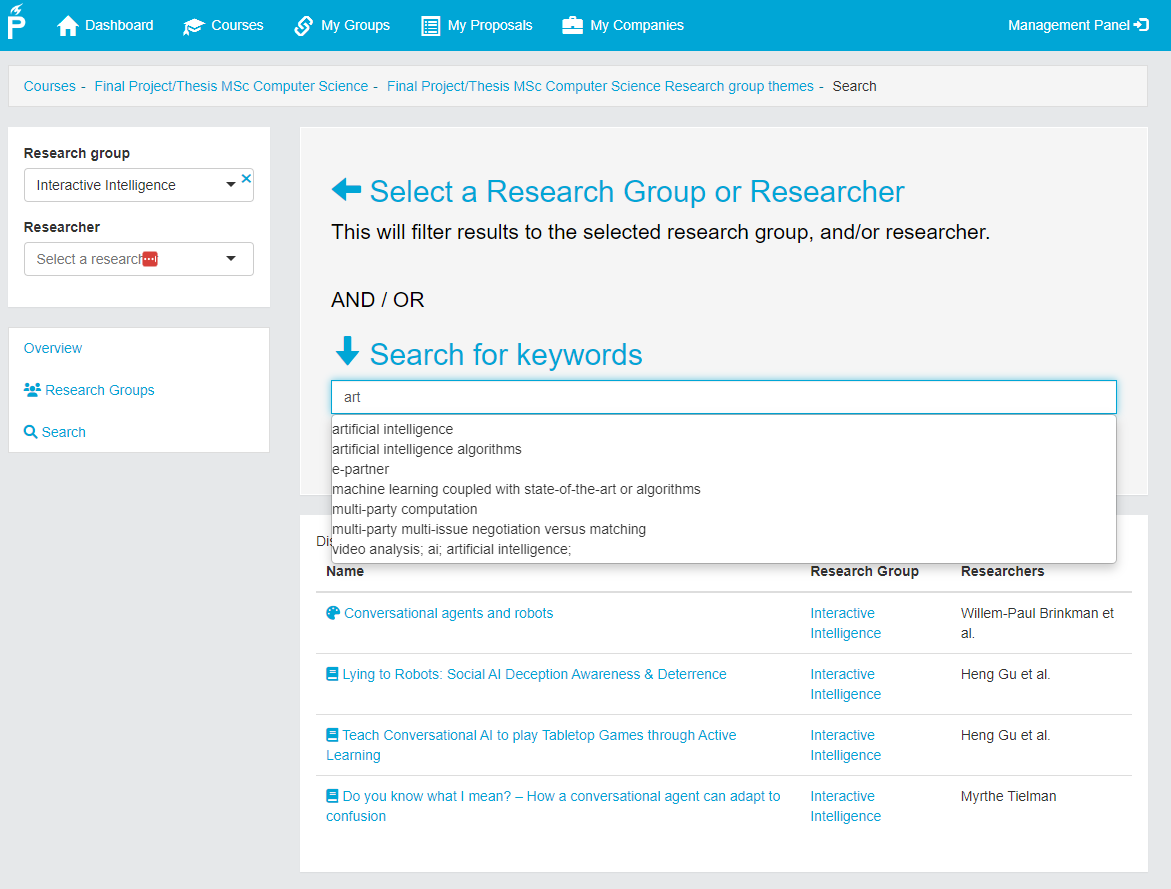The width and height of the screenshot is (1171, 889).
Task: Open Dashboard via the home icon
Action: [68, 26]
